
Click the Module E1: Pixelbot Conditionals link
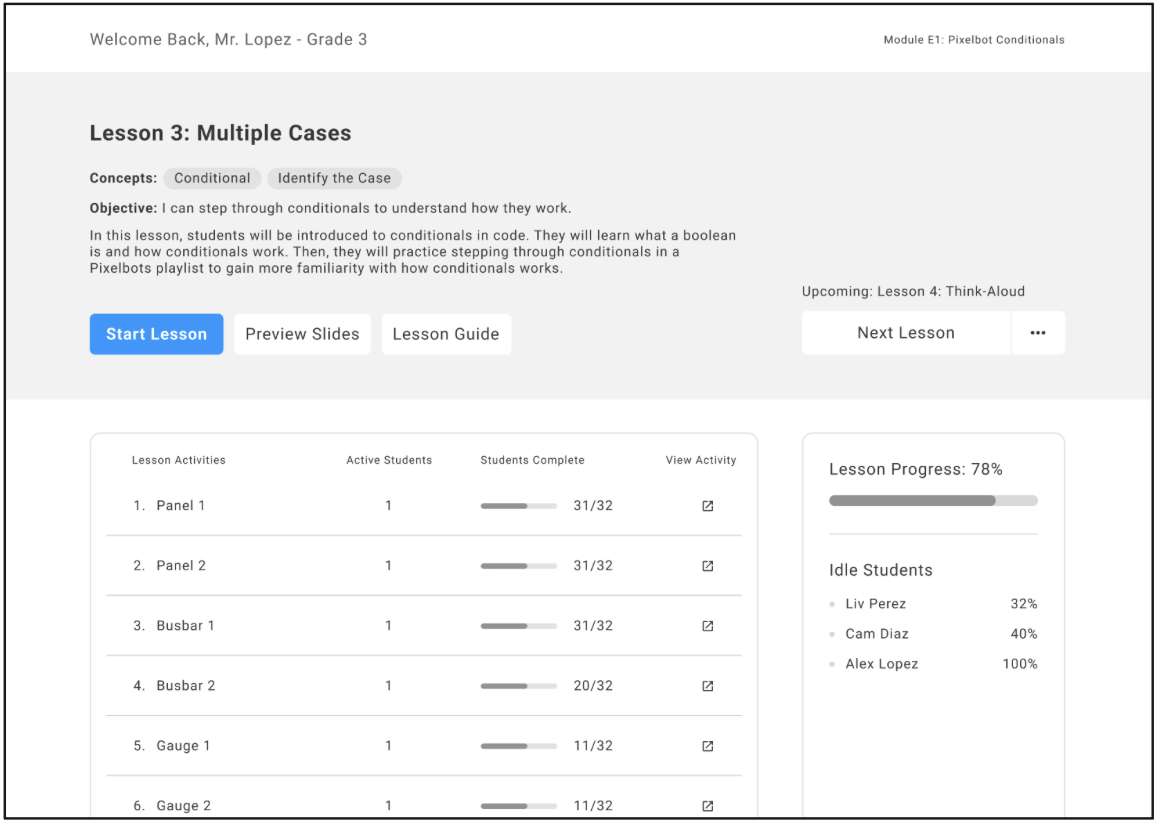click(x=973, y=40)
